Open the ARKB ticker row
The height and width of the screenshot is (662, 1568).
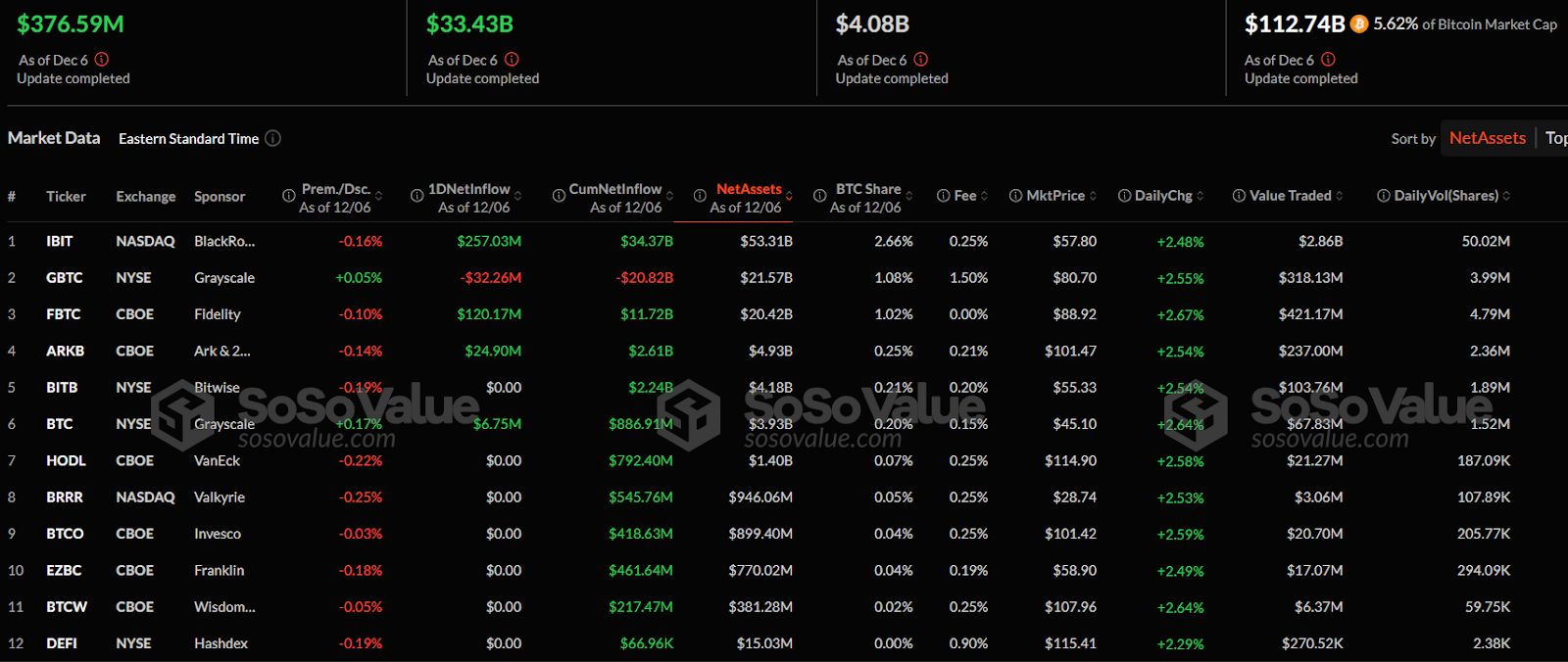(784, 351)
